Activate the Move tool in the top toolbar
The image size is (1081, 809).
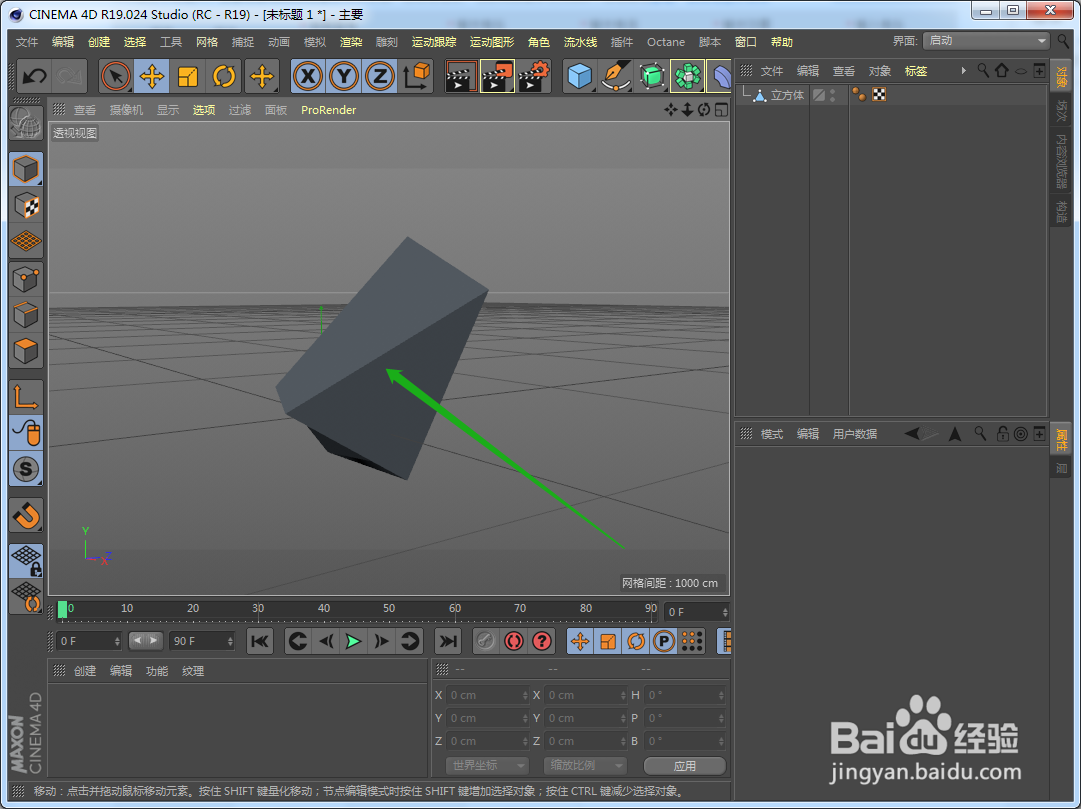[x=152, y=76]
